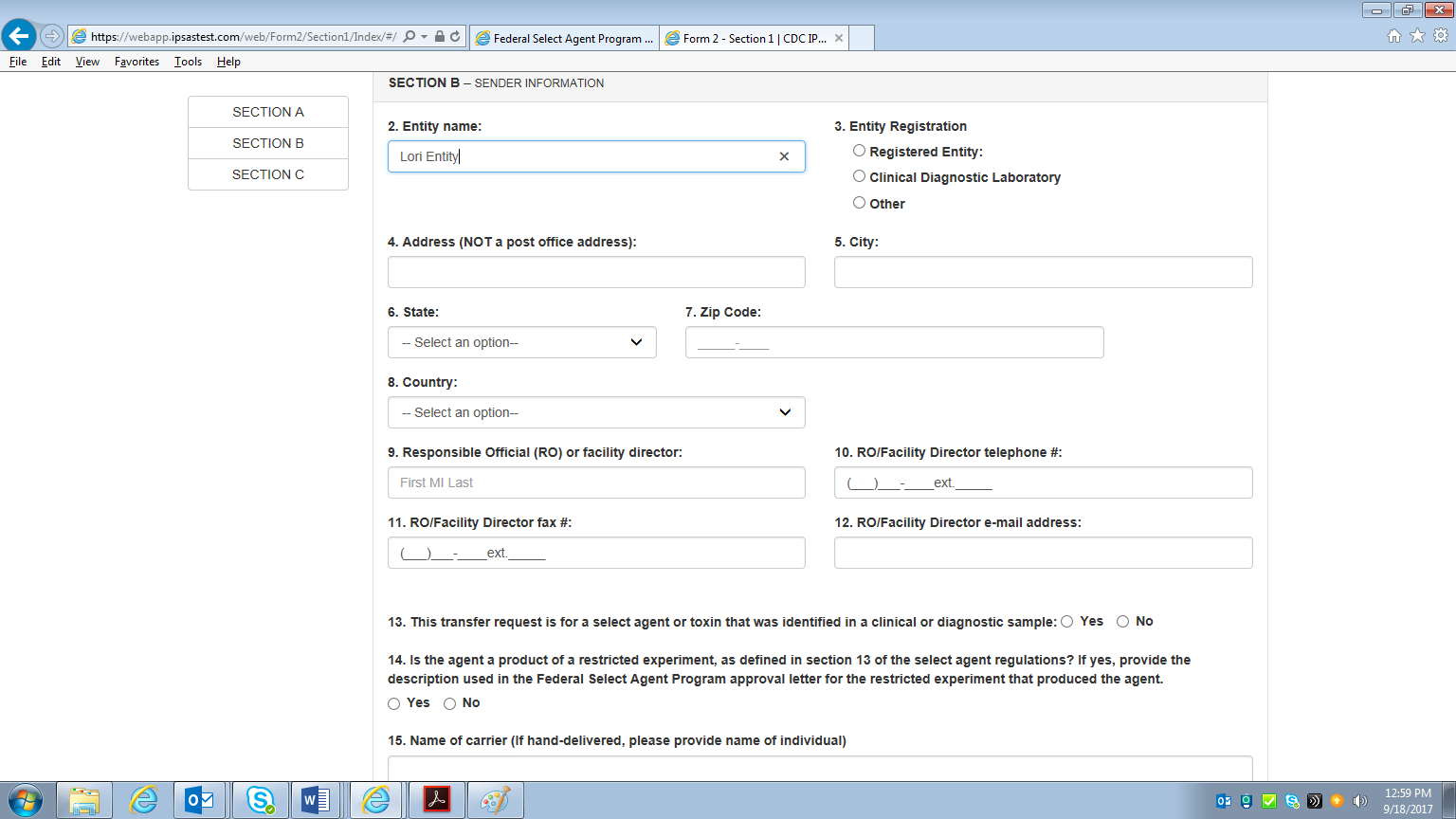Open the Paint app on the taskbar
The height and width of the screenshot is (819, 1456).
[495, 801]
